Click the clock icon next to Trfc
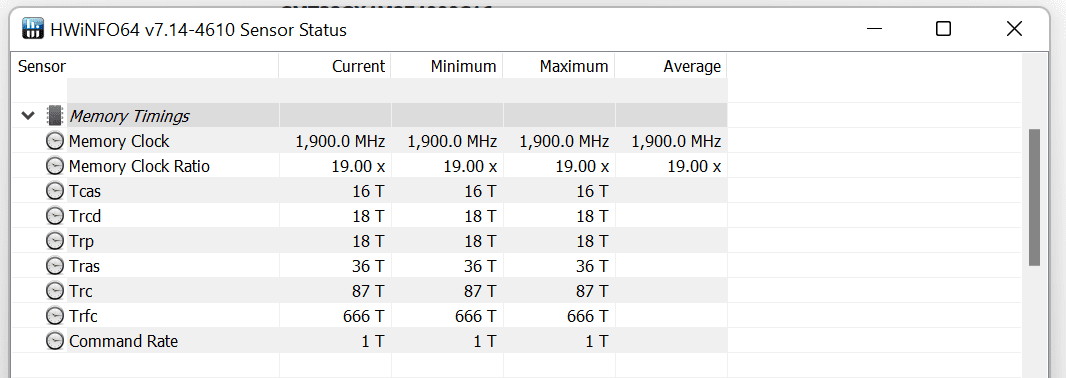The width and height of the screenshot is (1066, 378). (x=54, y=316)
